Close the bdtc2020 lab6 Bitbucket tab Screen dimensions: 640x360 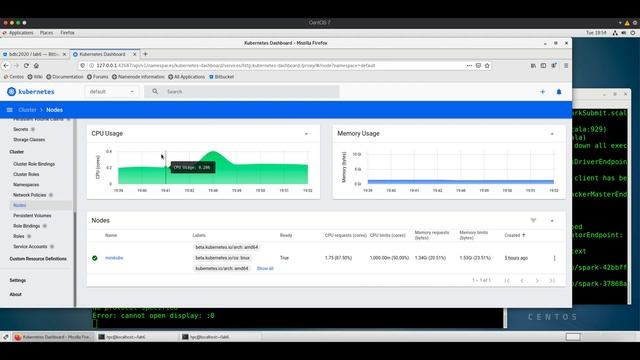tap(64, 54)
